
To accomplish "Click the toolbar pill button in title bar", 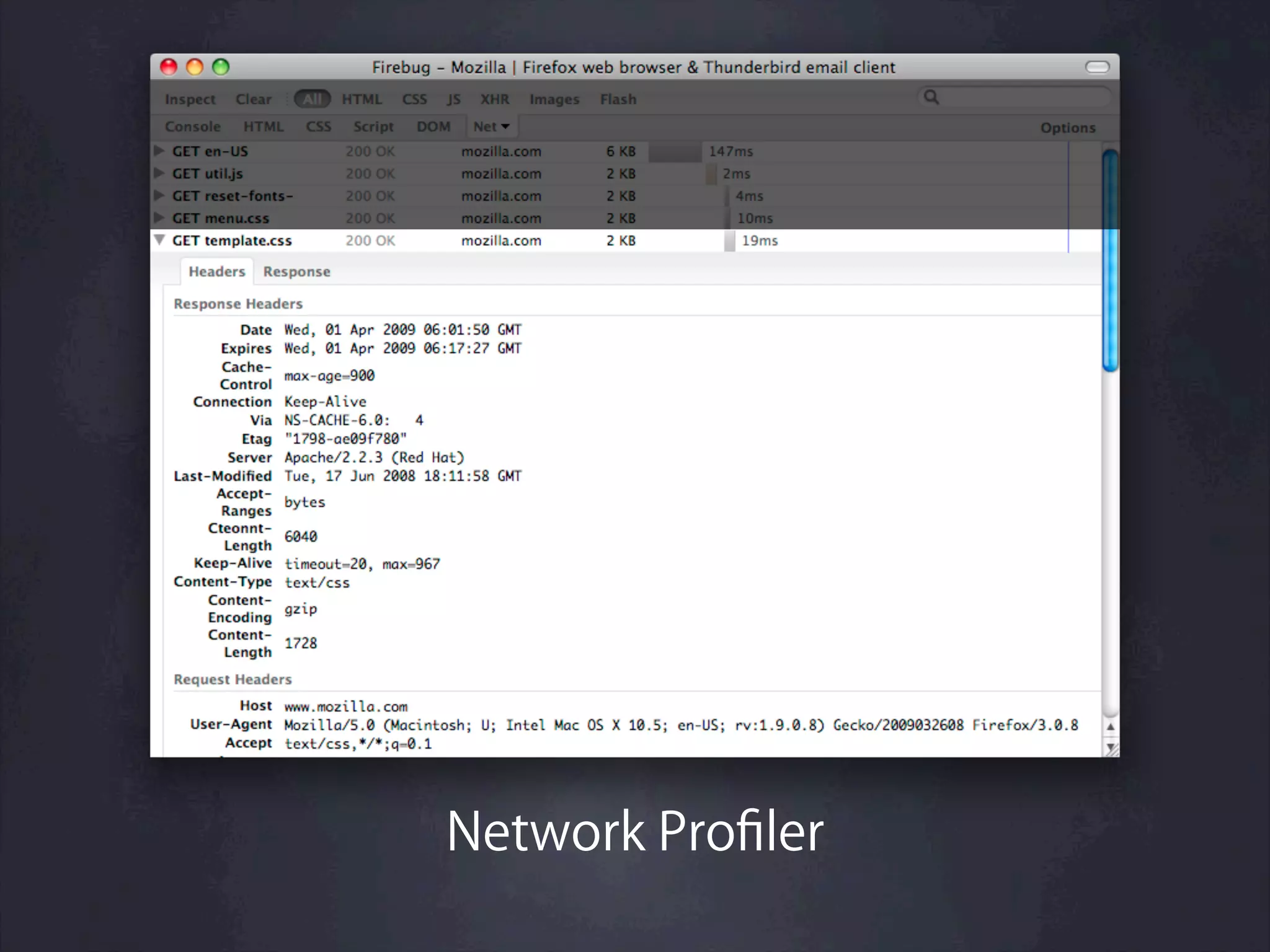I will 1097,67.
